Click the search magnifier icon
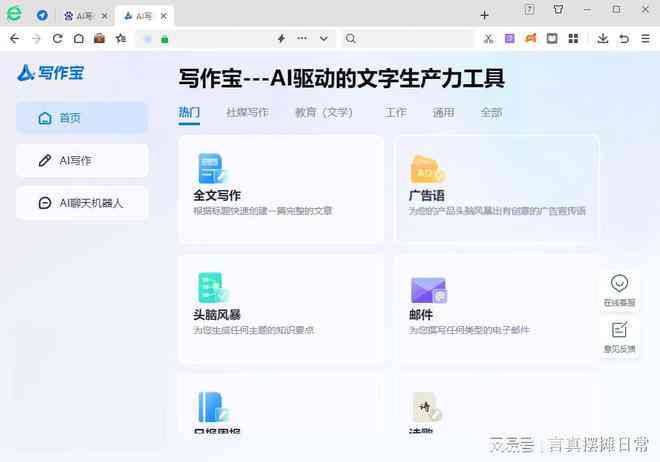 click(350, 39)
